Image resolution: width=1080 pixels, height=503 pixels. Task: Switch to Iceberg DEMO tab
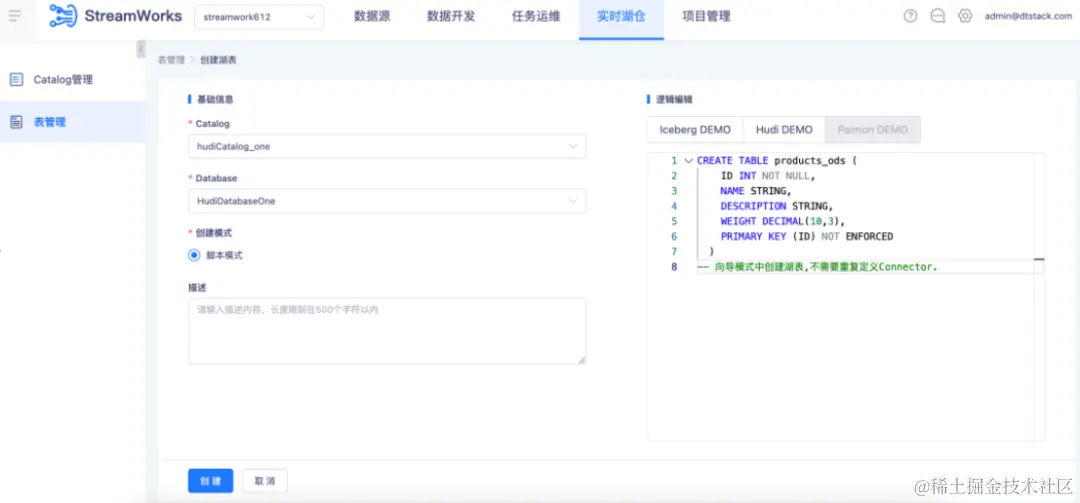tap(695, 130)
